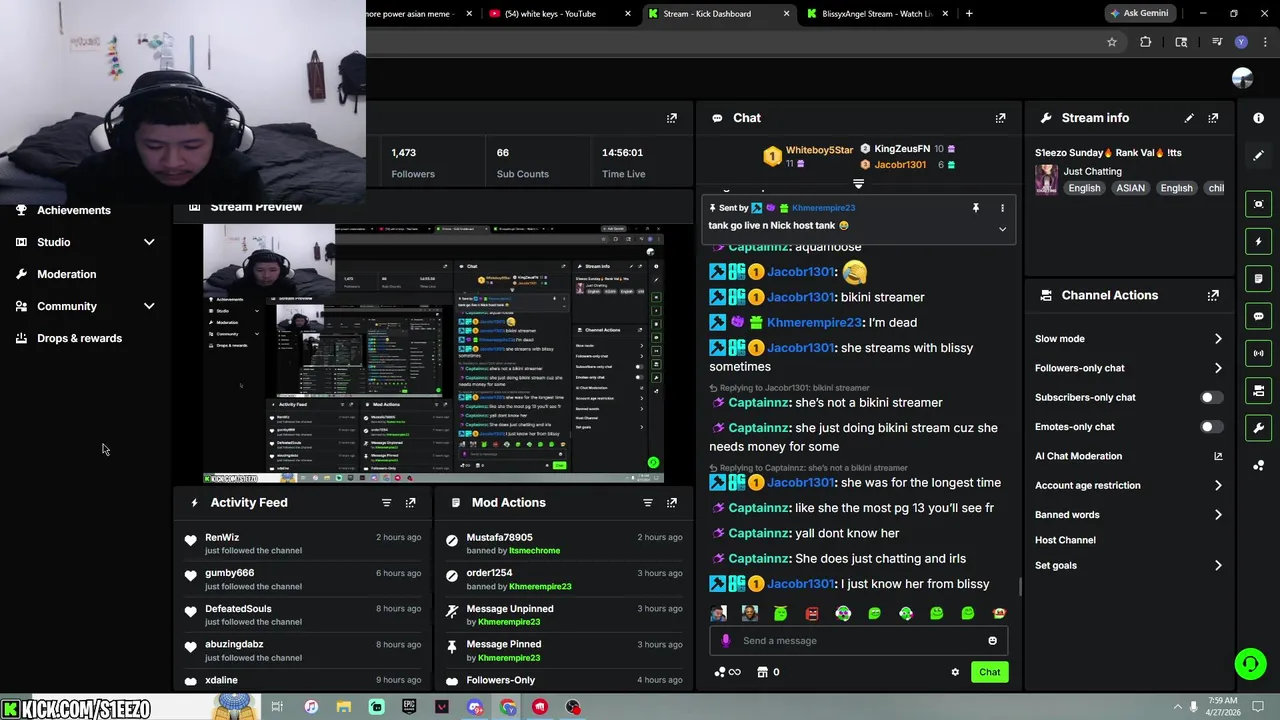Select the ASIAN stream tag
This screenshot has width=1280, height=720.
tap(1130, 188)
